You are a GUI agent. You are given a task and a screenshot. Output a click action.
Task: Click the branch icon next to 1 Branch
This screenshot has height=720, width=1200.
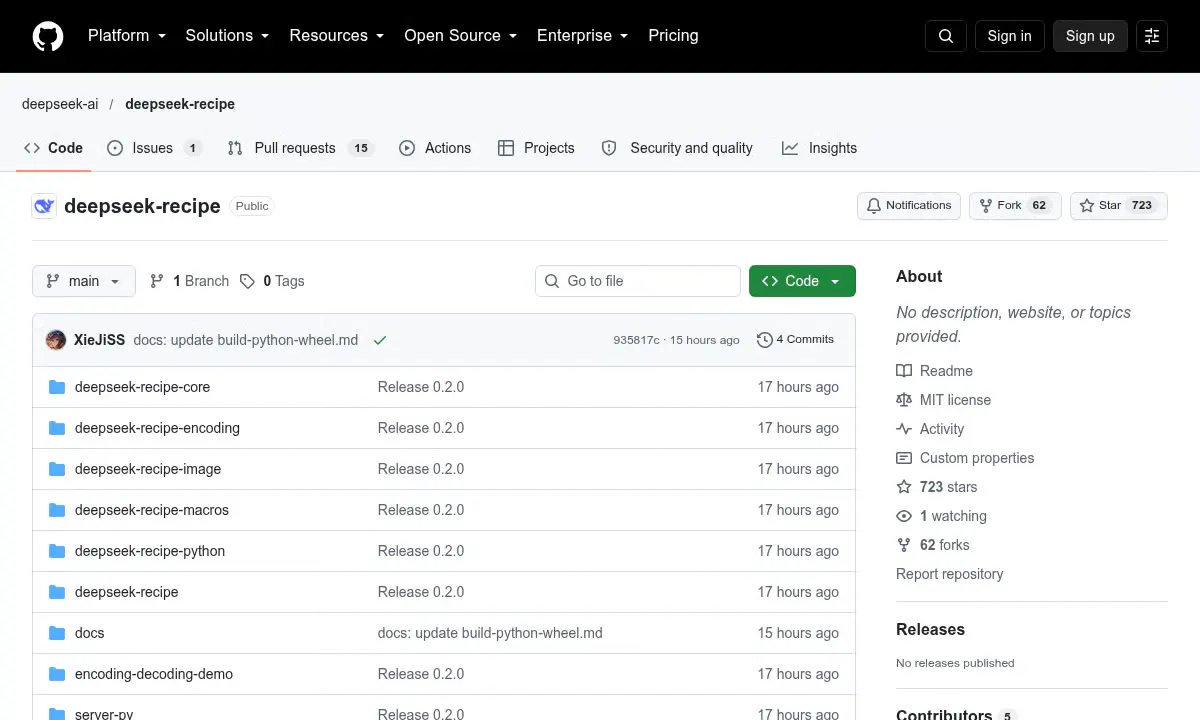[157, 281]
